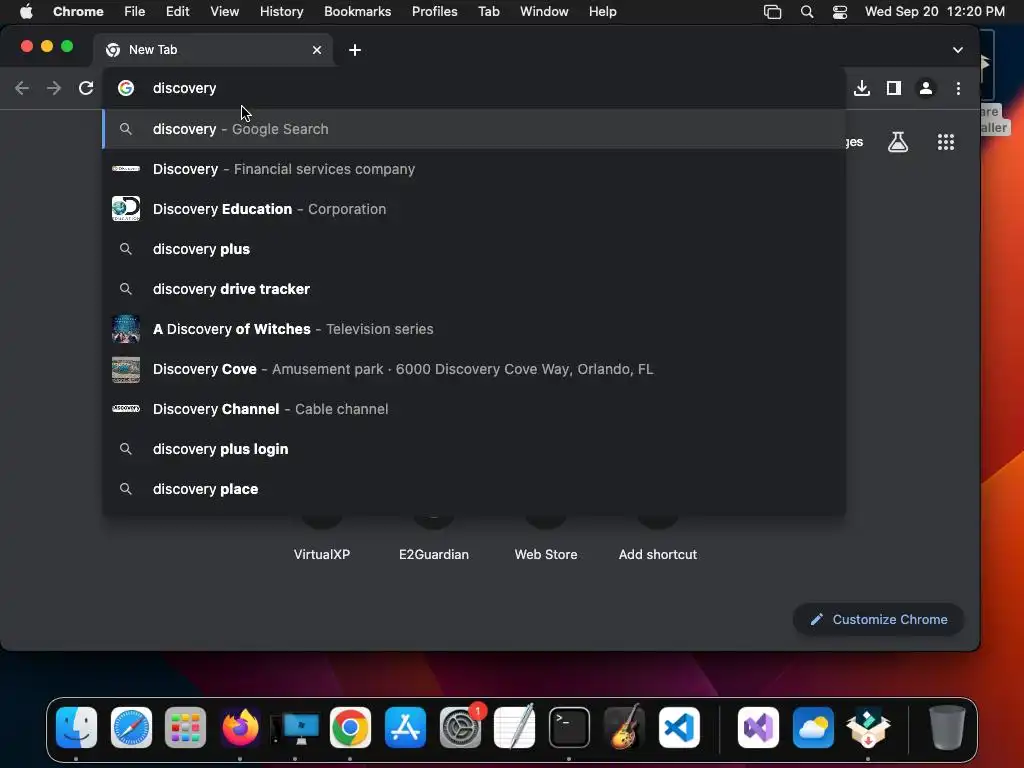Image resolution: width=1024 pixels, height=768 pixels.
Task: Open the Profiles menu
Action: click(434, 12)
